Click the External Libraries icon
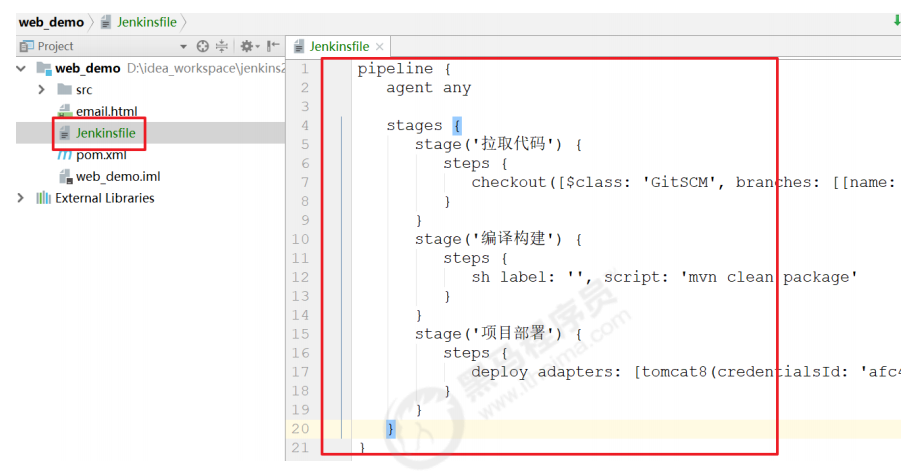The width and height of the screenshot is (919, 472). pyautogui.click(x=43, y=198)
